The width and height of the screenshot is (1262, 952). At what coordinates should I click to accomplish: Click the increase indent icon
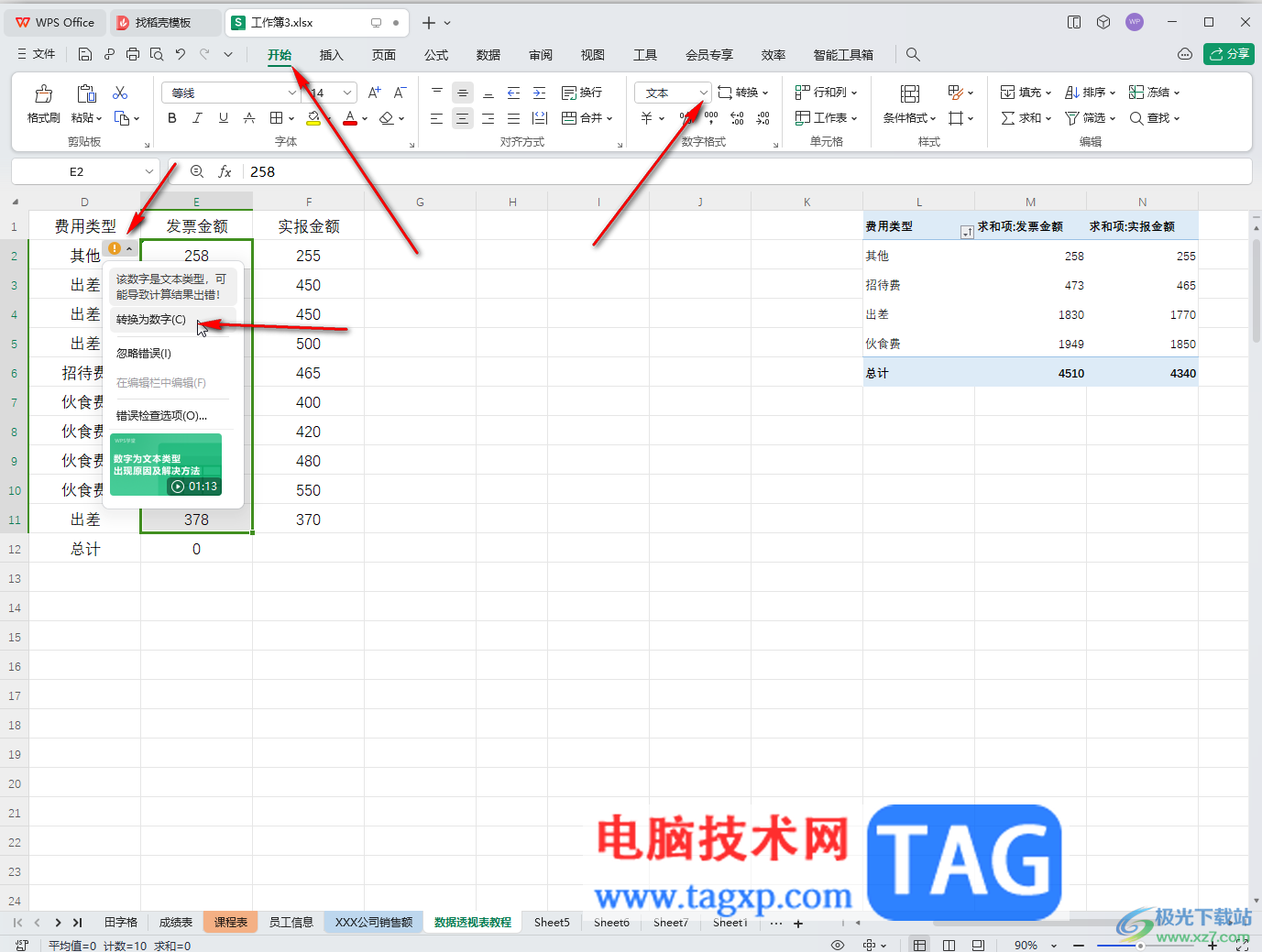(x=539, y=93)
